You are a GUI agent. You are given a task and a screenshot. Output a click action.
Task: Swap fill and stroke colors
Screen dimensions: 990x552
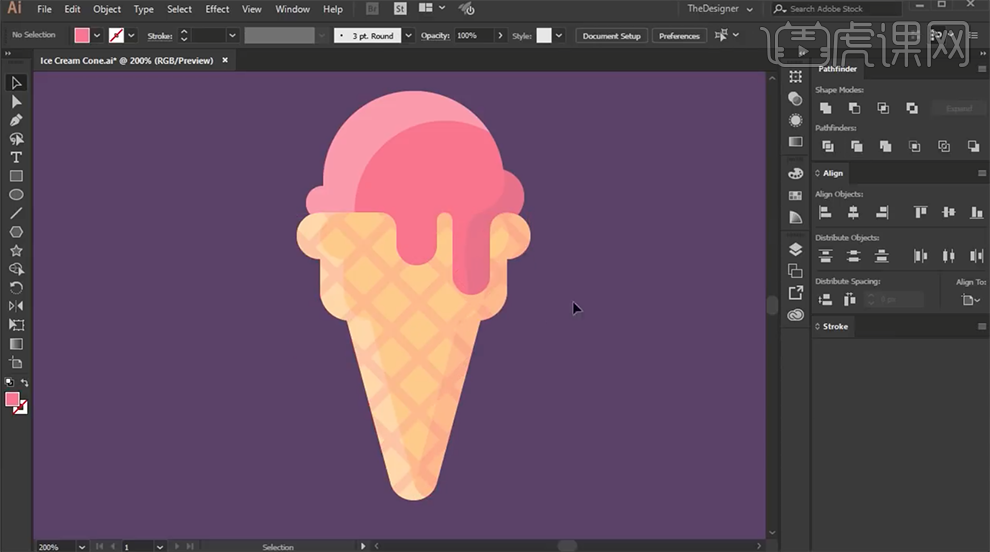(25, 383)
